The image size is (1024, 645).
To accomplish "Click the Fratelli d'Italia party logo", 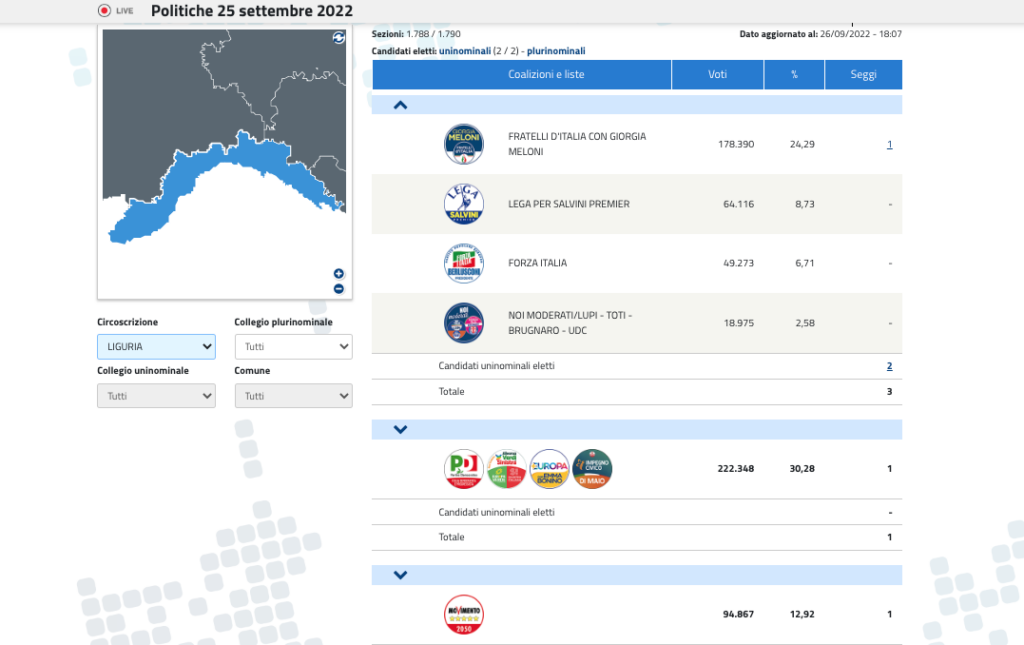I will coord(464,144).
